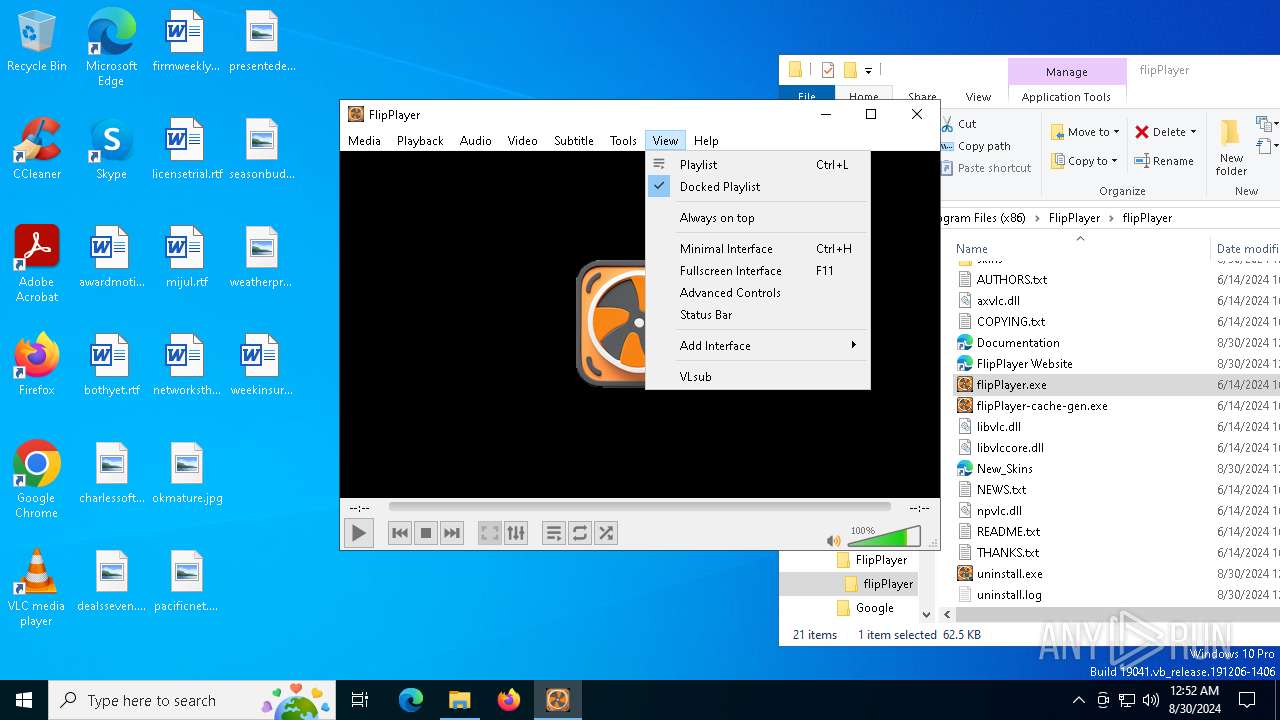Open Application Tools ribbon tab
Viewport: 1280px width, 720px height.
(x=1066, y=97)
